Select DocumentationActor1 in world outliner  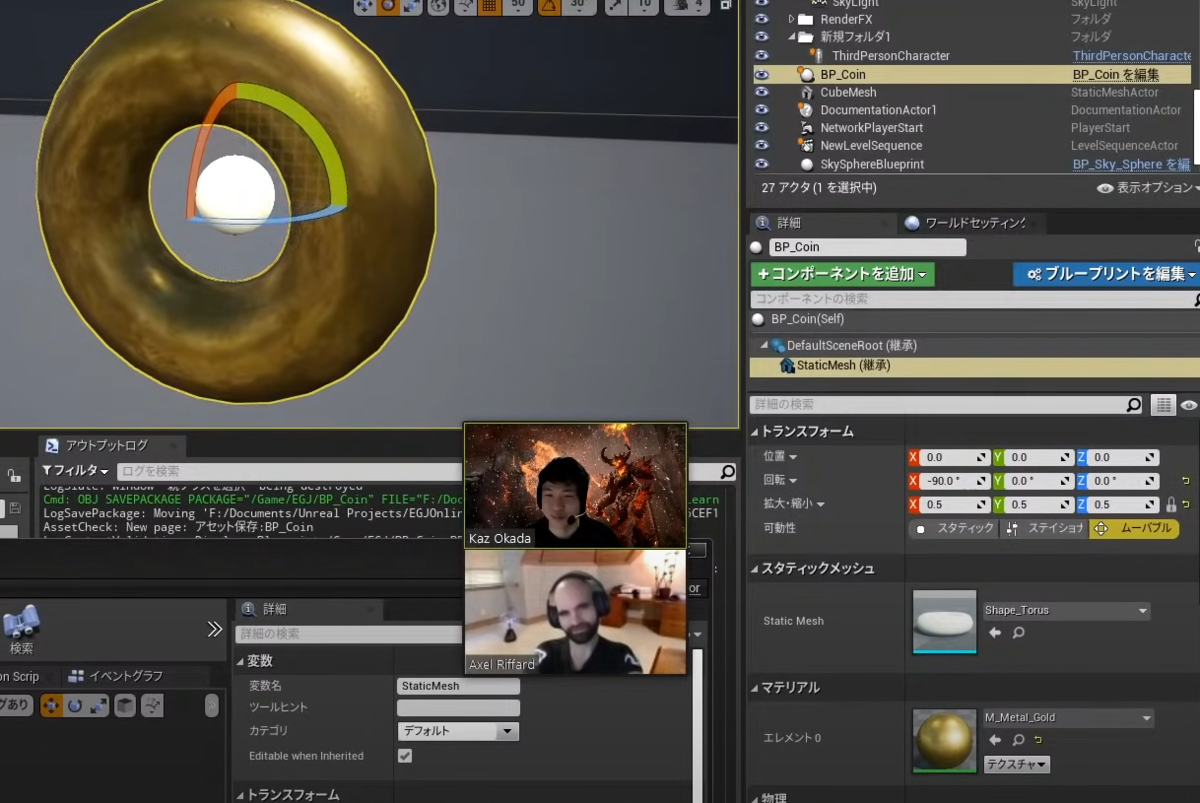coord(878,110)
